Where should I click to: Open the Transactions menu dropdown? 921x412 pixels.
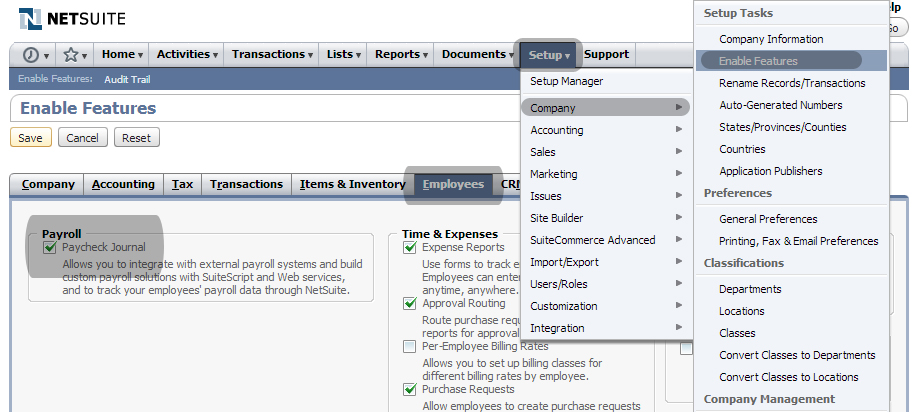271,55
